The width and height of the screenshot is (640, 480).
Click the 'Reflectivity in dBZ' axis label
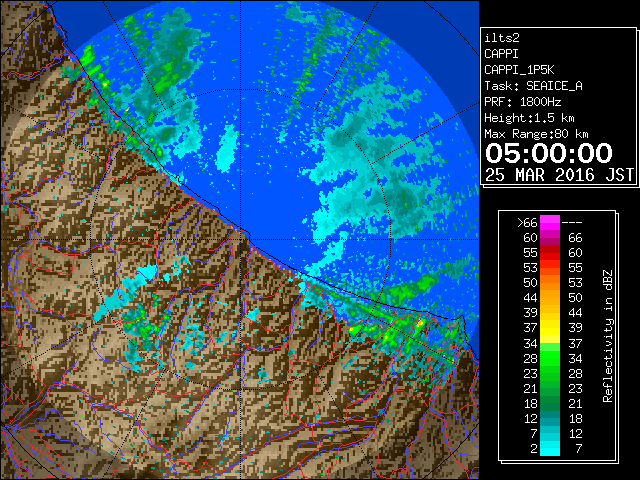(x=608, y=336)
